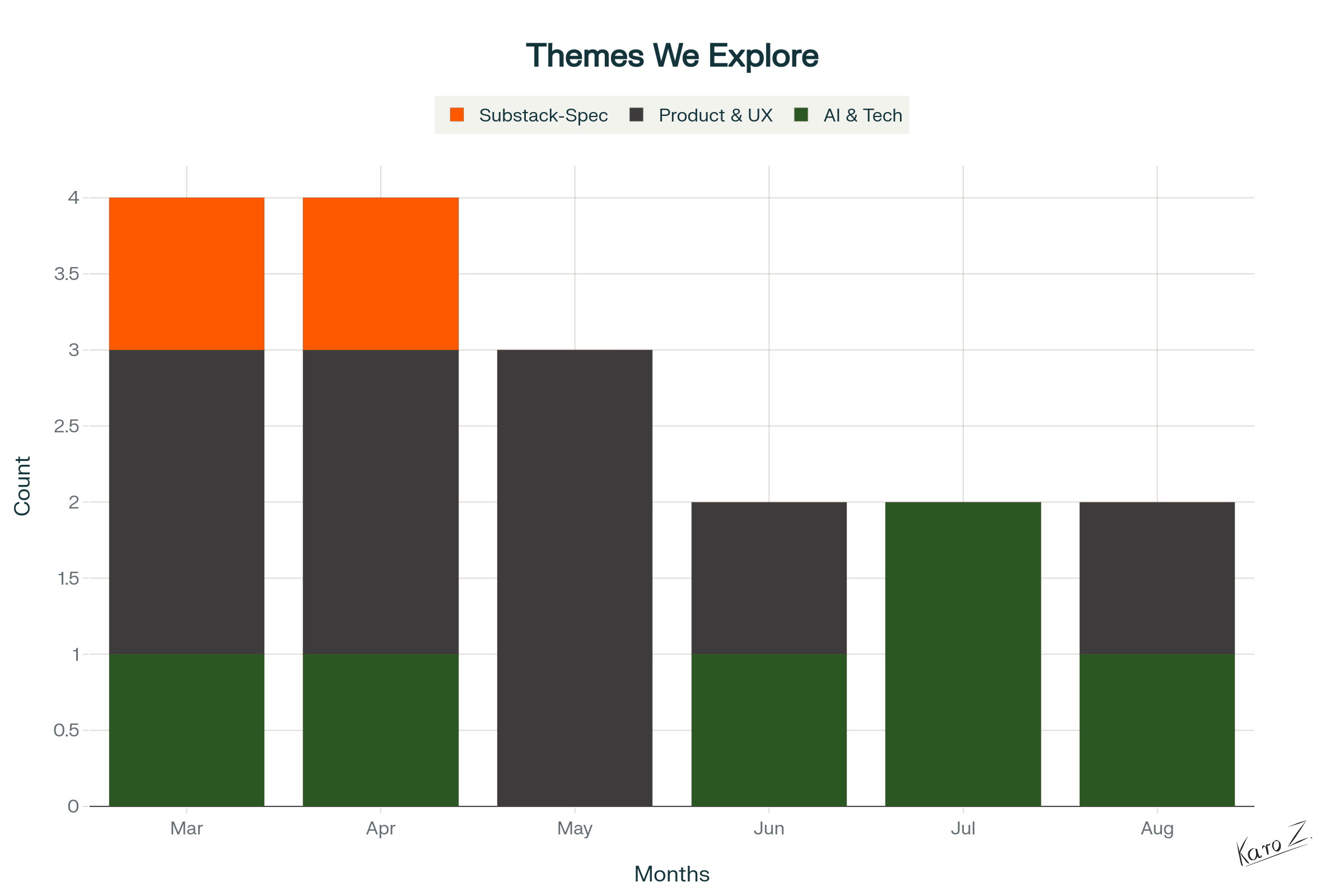Click the green AI & Tech legend swatch
The height and width of the screenshot is (896, 1344).
pos(801,115)
